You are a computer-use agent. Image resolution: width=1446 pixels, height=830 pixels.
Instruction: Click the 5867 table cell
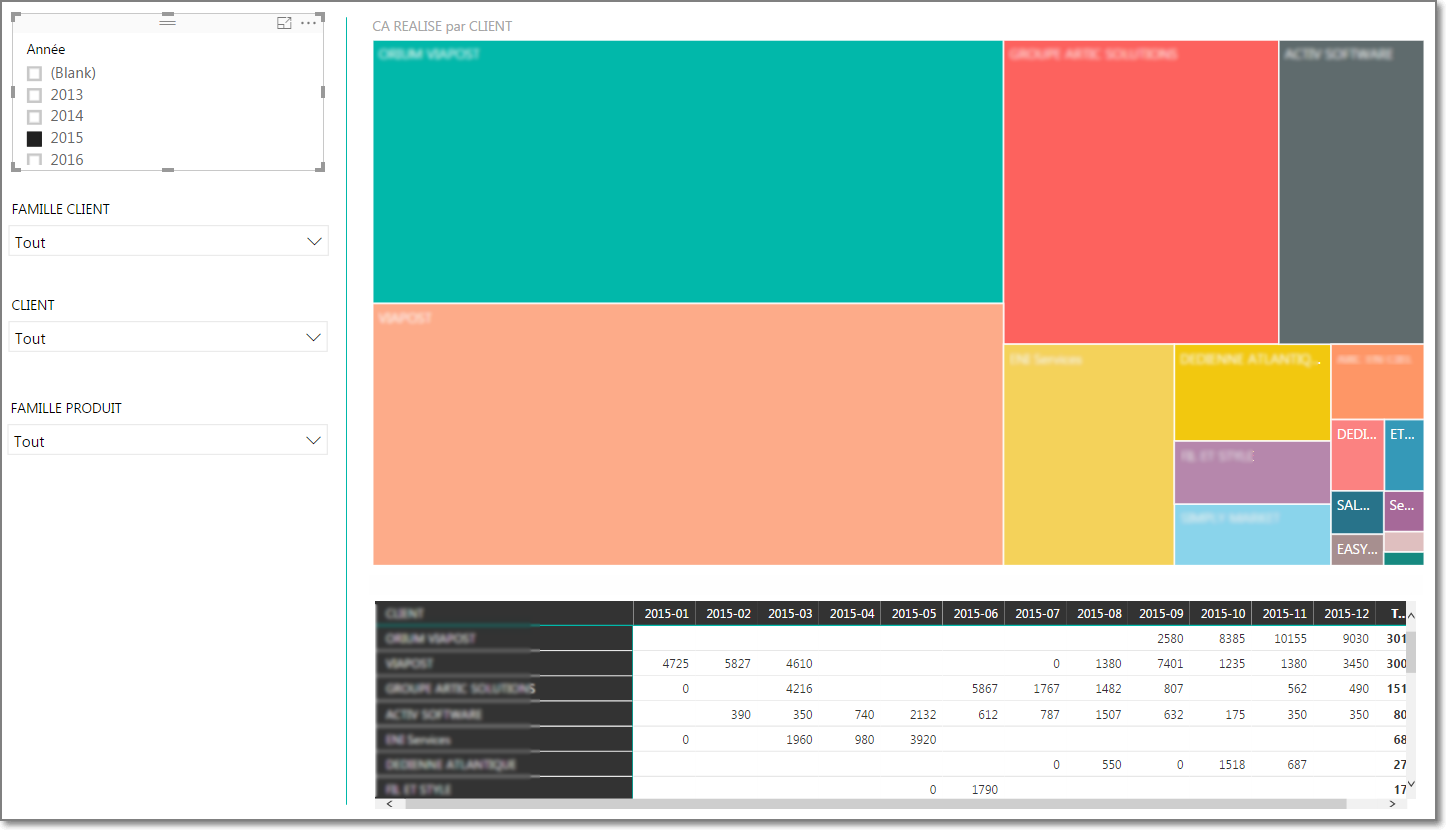(985, 688)
